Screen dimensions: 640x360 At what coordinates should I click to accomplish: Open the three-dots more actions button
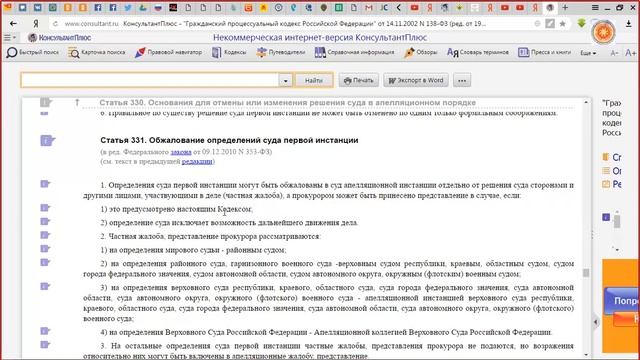pyautogui.click(x=462, y=80)
